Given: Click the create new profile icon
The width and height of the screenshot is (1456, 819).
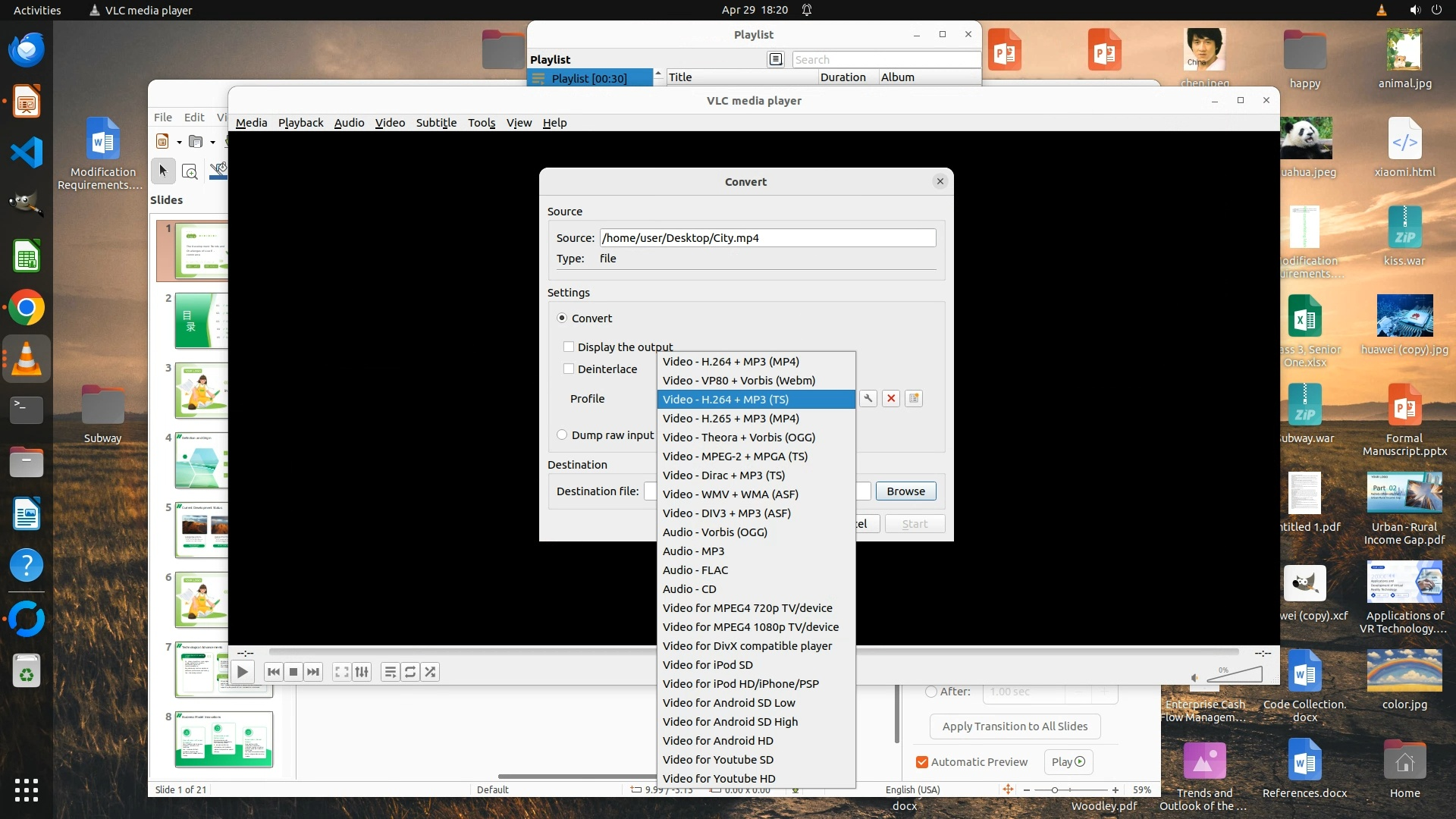Looking at the screenshot, I should click(914, 399).
